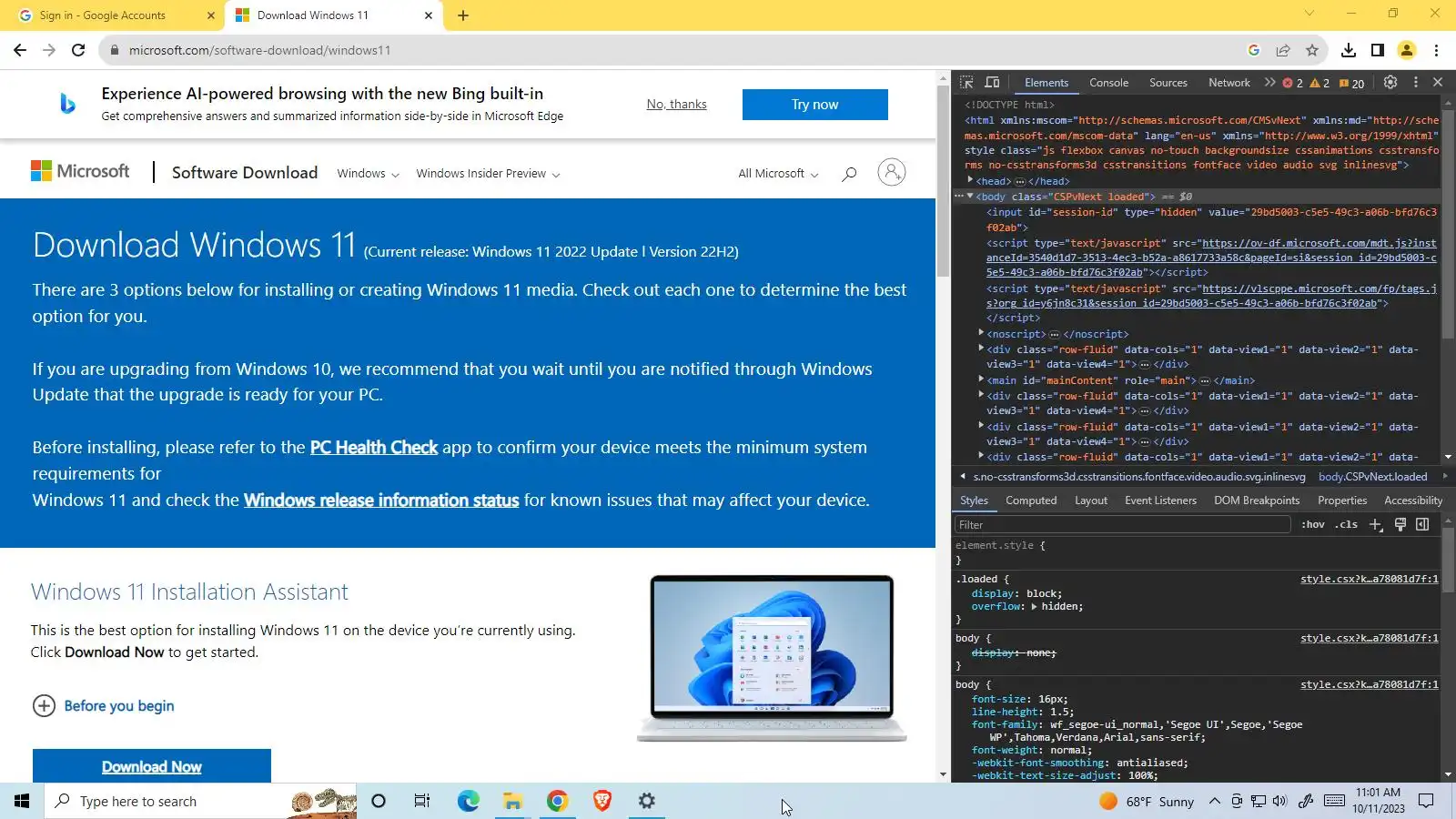Viewport: 1456px width, 819px height.
Task: Open the volume control in system tray
Action: pos(1280,801)
